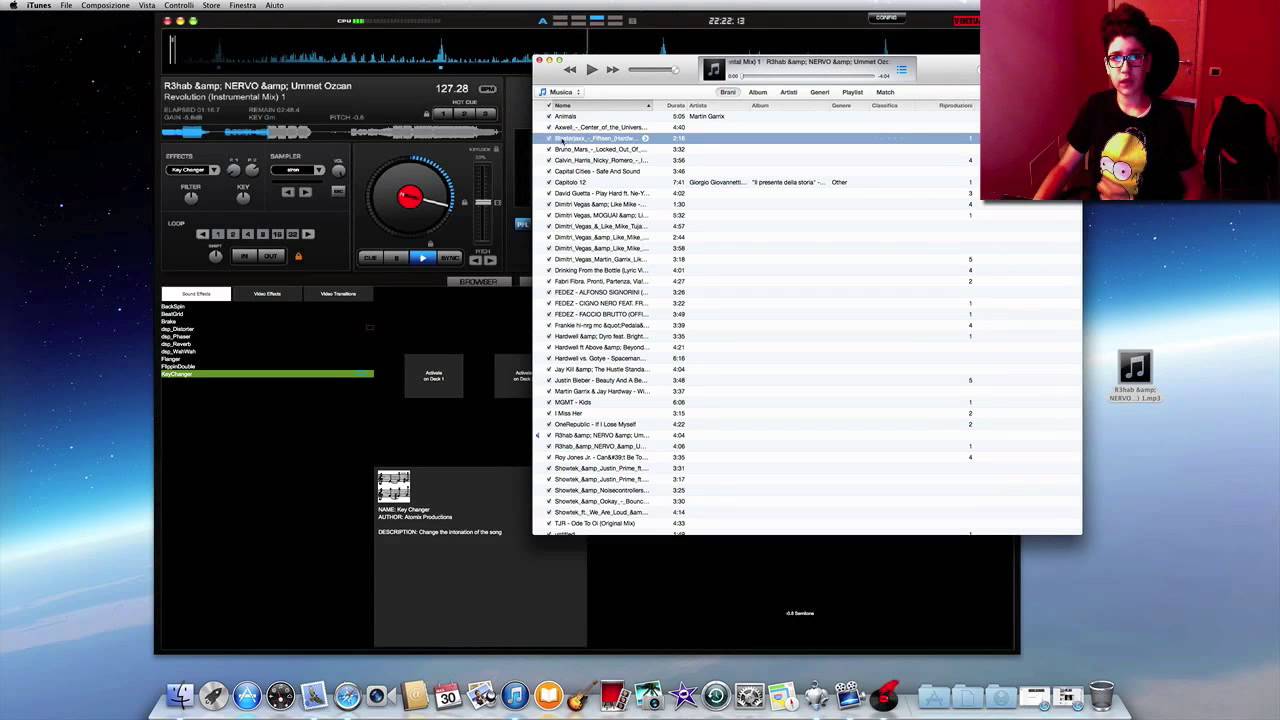Viewport: 1280px width, 720px height.
Task: Sort songs by the Artista column
Action: click(x=698, y=105)
